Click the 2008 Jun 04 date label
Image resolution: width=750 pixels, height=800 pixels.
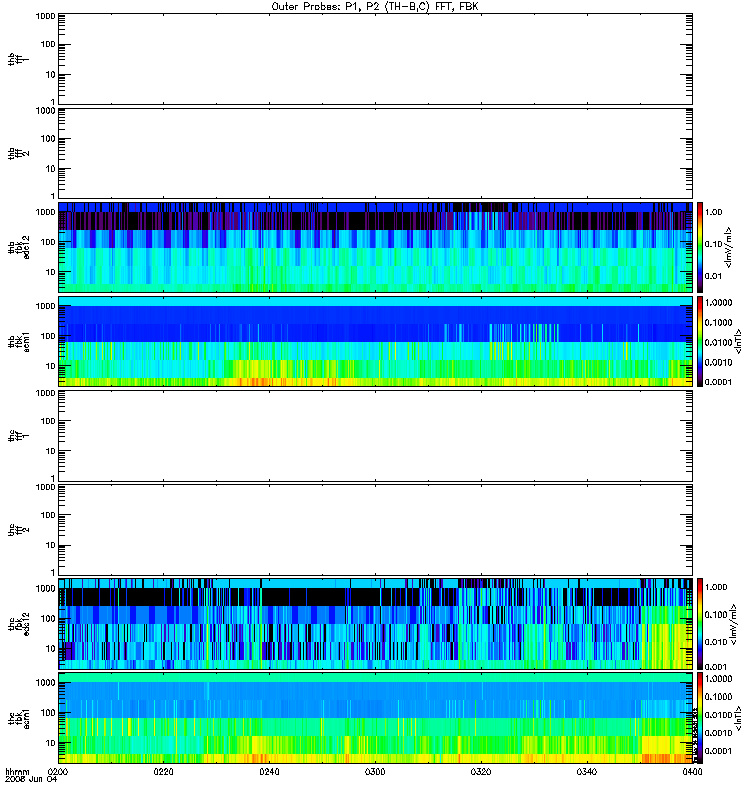click(x=31, y=779)
